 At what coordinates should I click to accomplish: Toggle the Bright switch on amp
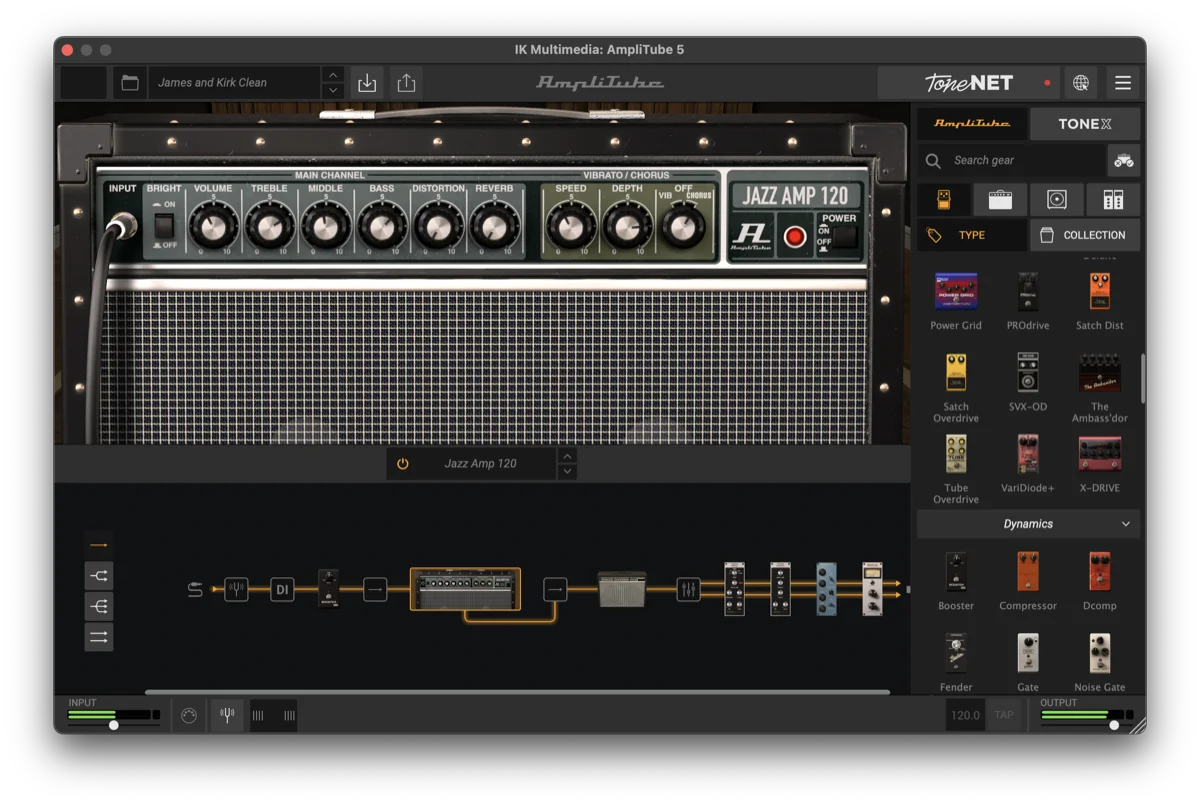point(163,226)
